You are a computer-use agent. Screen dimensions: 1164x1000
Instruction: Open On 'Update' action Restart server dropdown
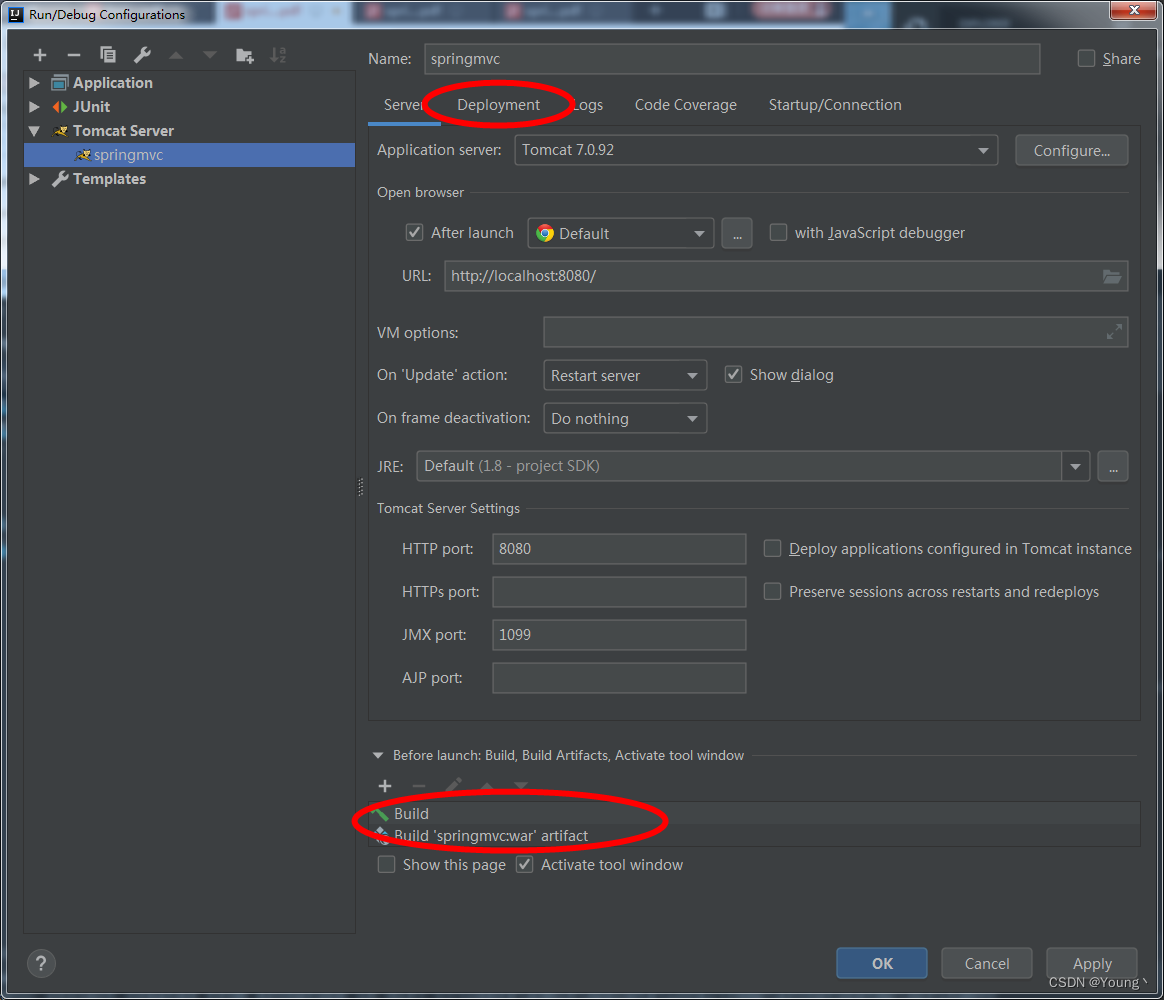pos(625,376)
